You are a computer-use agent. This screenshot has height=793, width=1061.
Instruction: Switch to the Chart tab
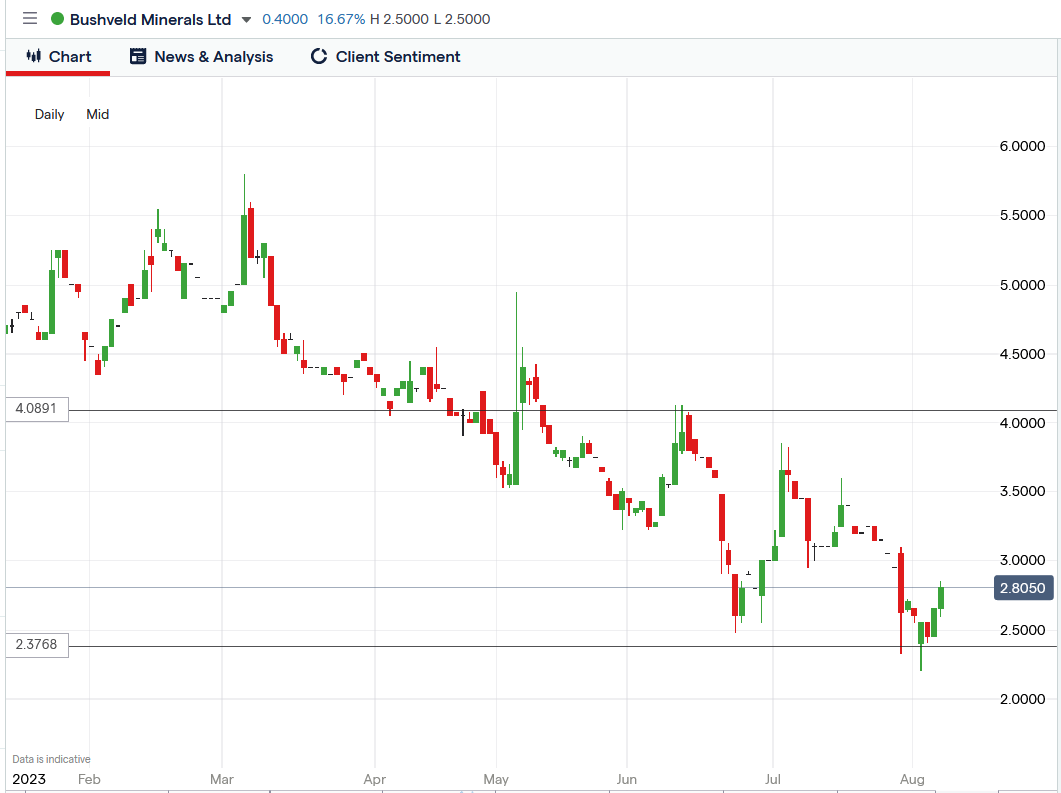(58, 57)
